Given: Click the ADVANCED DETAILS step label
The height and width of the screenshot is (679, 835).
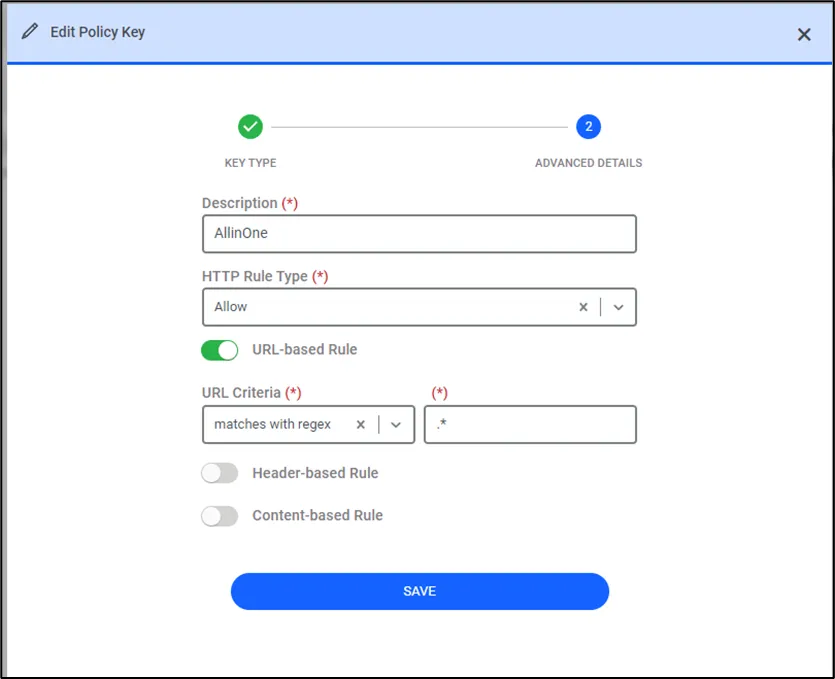Looking at the screenshot, I should (x=588, y=163).
